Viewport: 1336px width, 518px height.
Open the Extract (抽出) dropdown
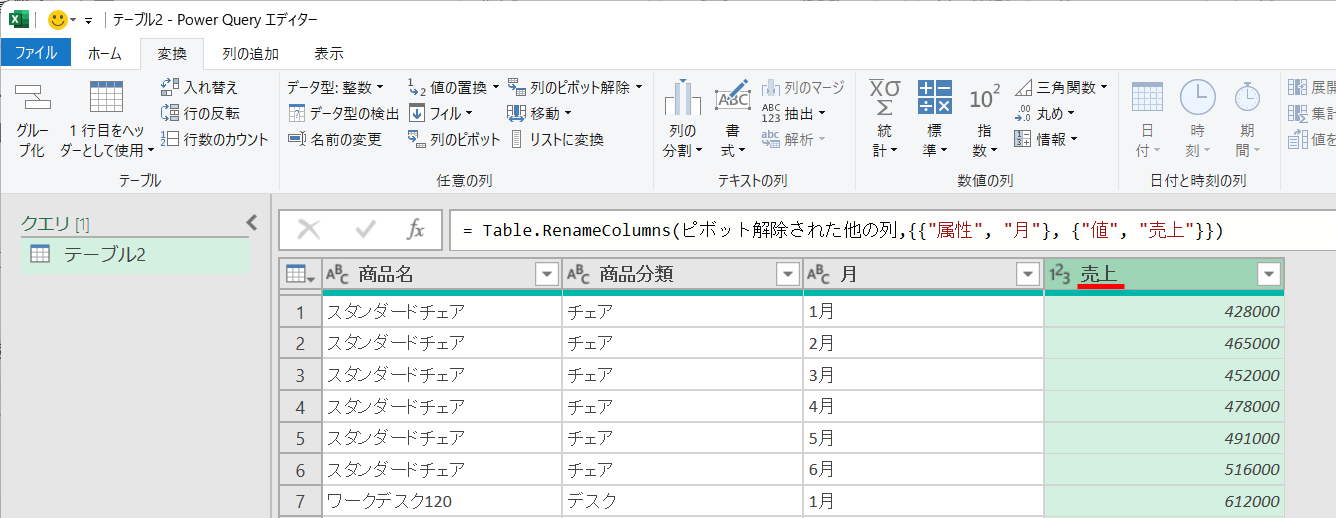[x=794, y=113]
